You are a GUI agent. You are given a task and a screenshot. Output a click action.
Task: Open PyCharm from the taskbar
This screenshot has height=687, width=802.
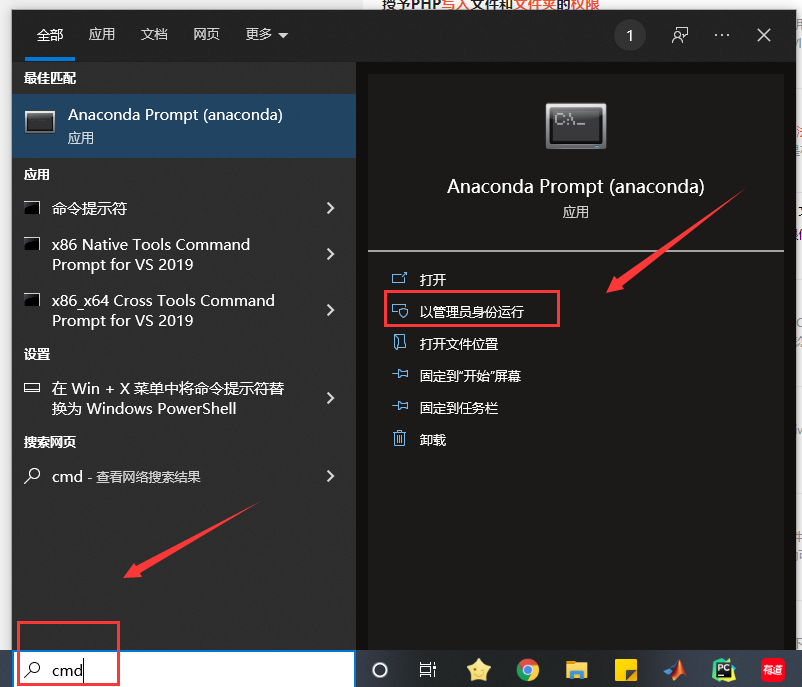(x=724, y=670)
